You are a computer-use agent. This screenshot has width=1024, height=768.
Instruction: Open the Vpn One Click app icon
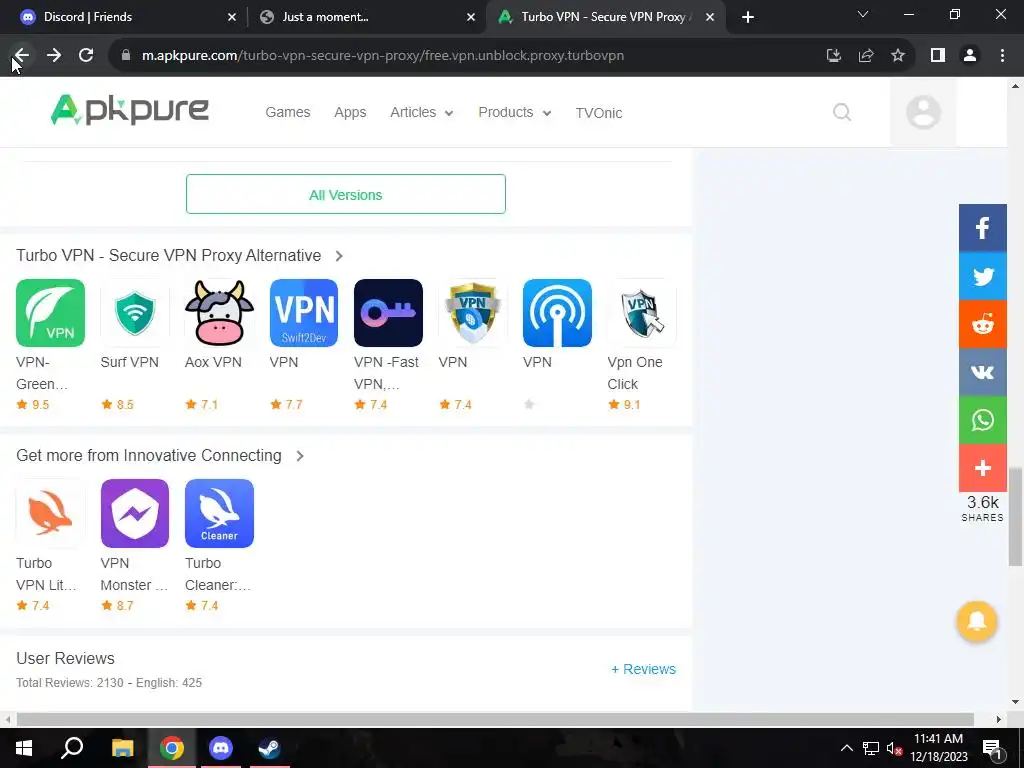(642, 313)
